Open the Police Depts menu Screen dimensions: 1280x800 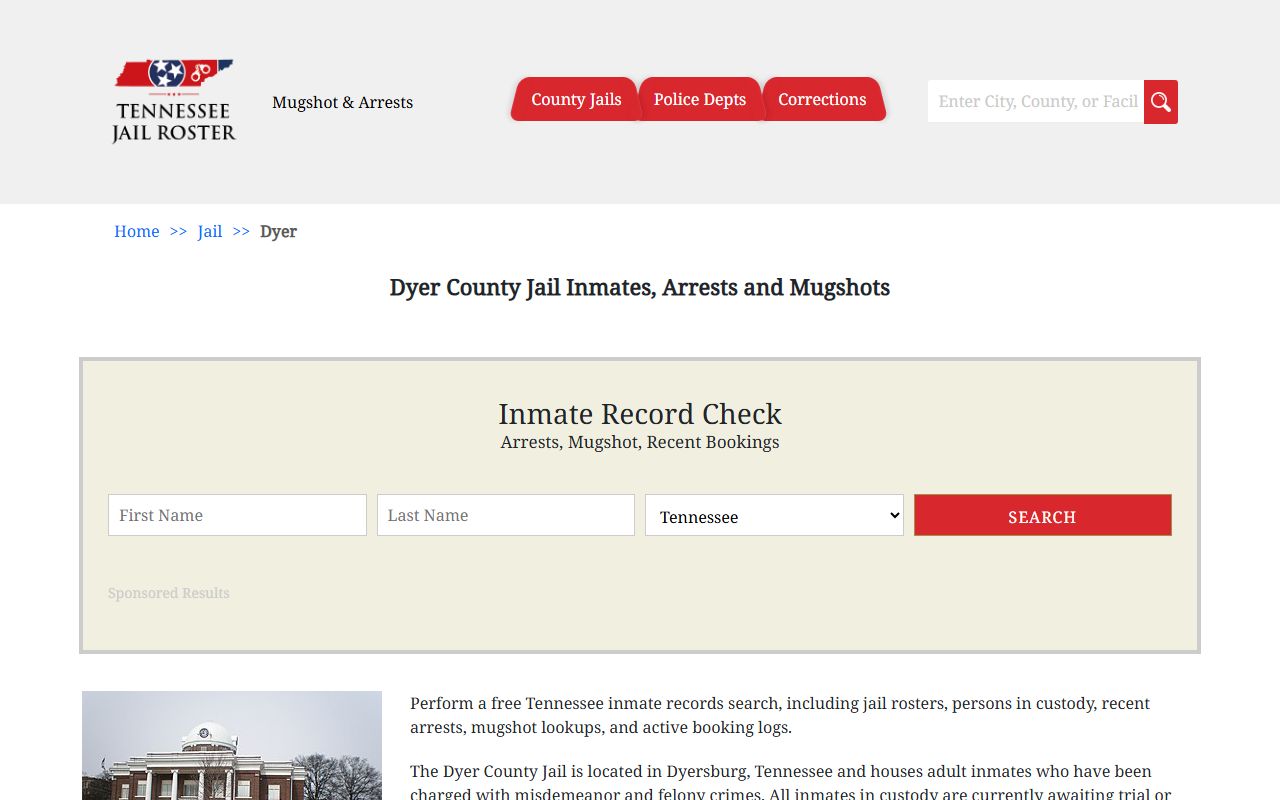700,99
